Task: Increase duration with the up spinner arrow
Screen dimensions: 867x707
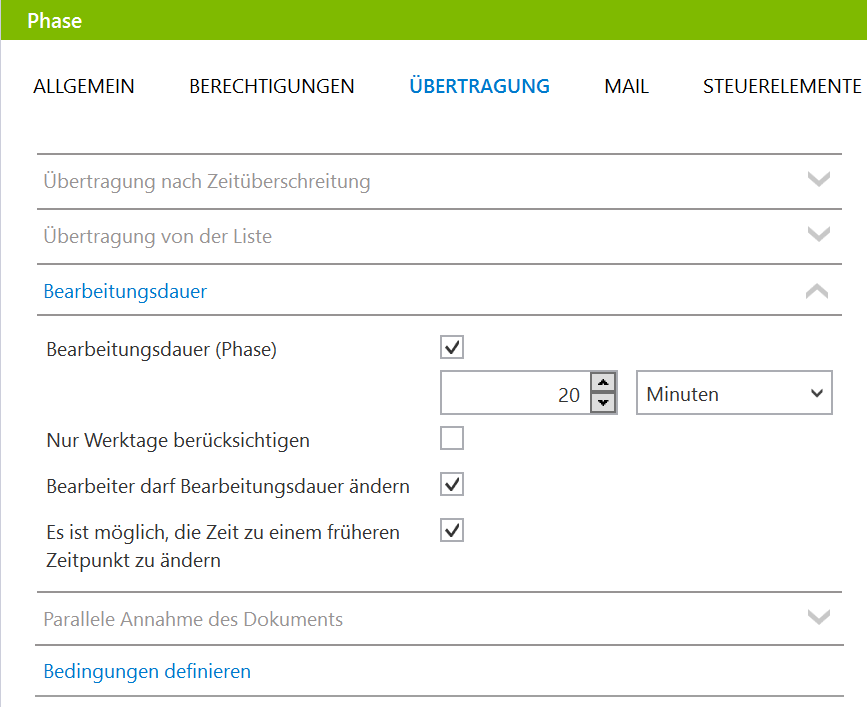Action: tap(603, 383)
